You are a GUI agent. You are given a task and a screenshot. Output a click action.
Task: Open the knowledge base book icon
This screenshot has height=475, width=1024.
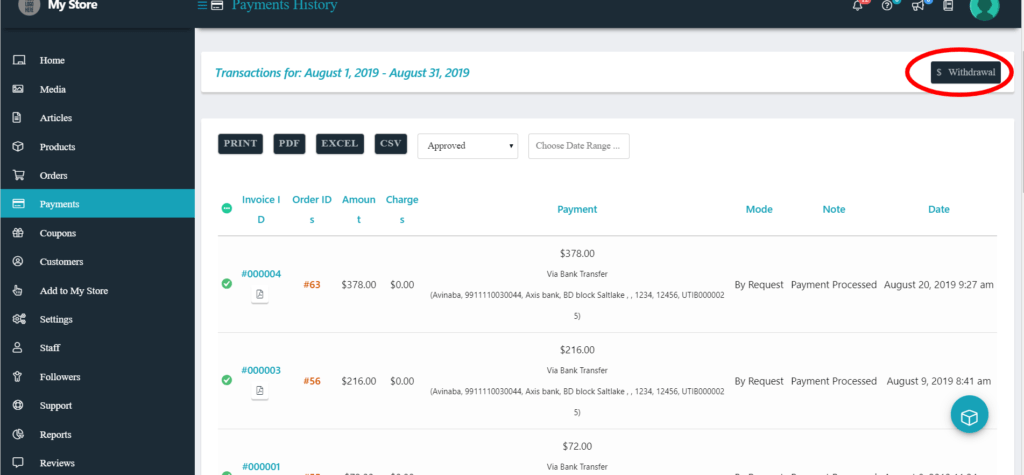tap(948, 5)
